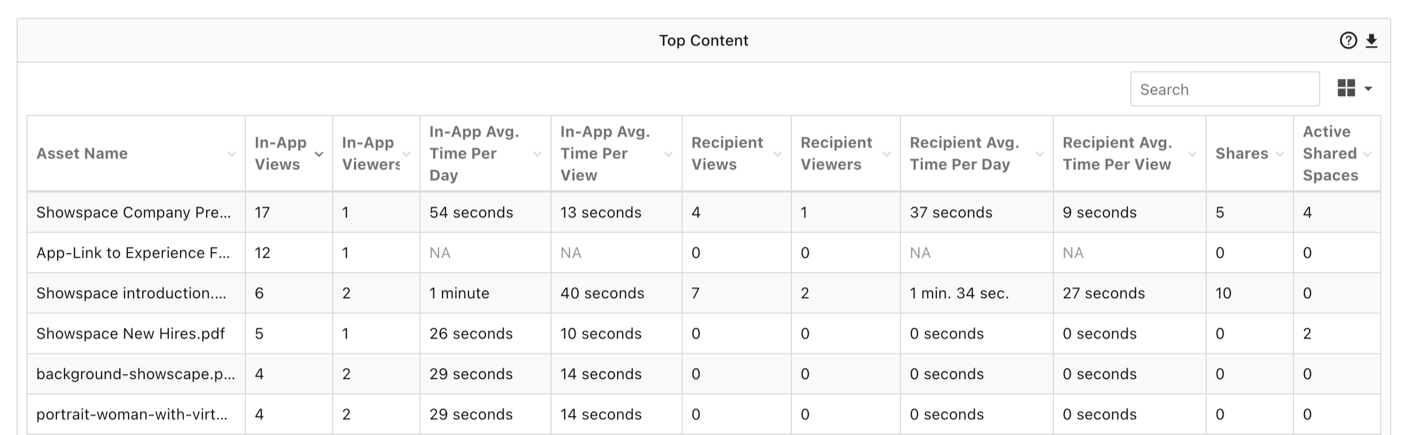Open In-App Views column sort chevron
Viewport: 1410px width, 435px height.
coord(319,154)
